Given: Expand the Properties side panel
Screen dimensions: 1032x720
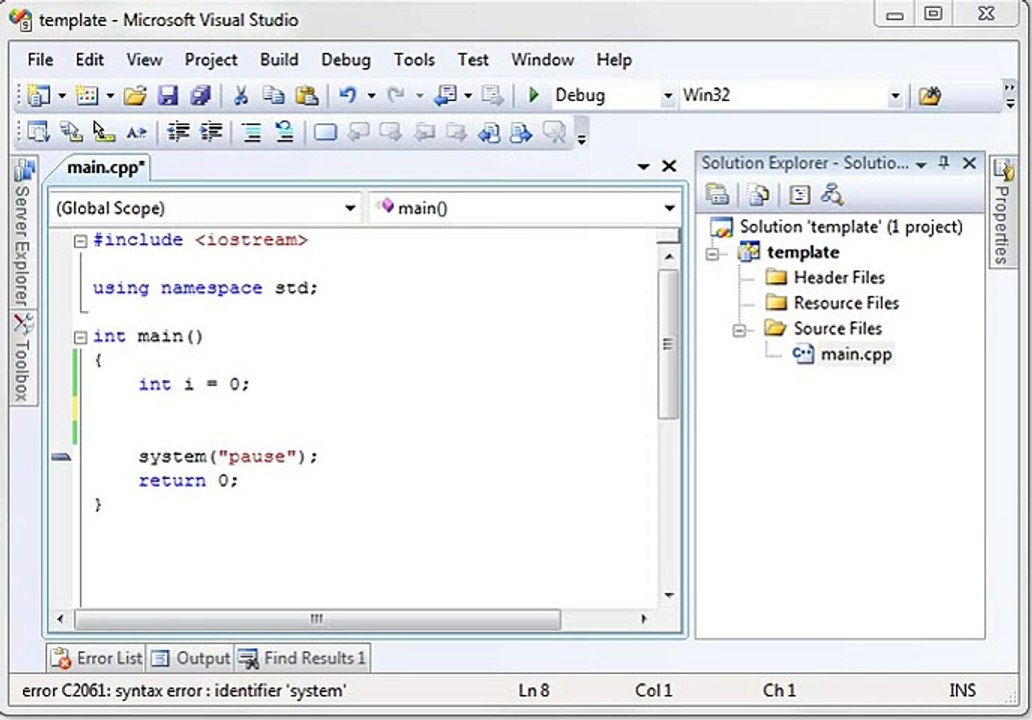Looking at the screenshot, I should (x=1002, y=212).
